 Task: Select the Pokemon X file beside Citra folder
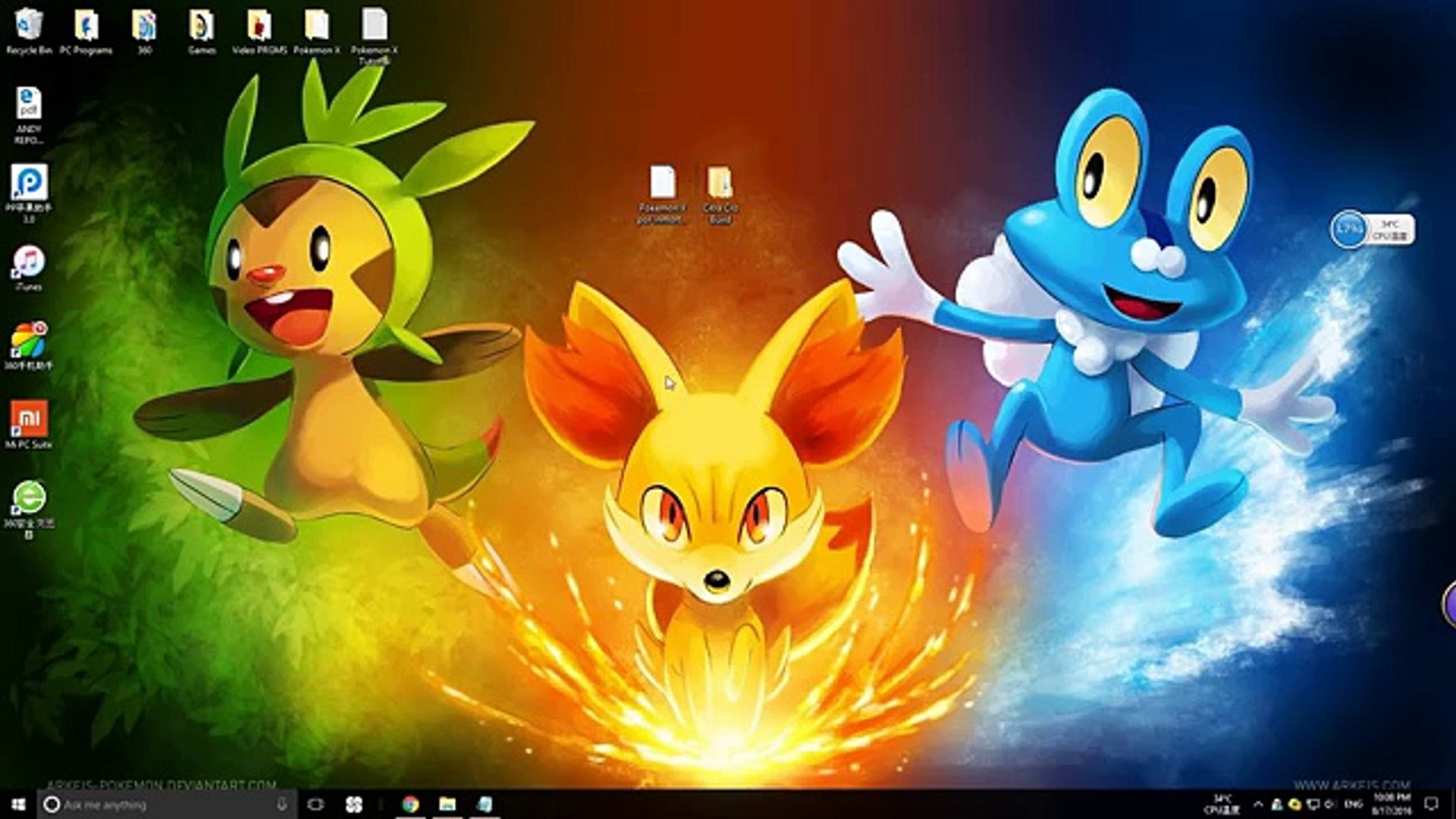(662, 184)
